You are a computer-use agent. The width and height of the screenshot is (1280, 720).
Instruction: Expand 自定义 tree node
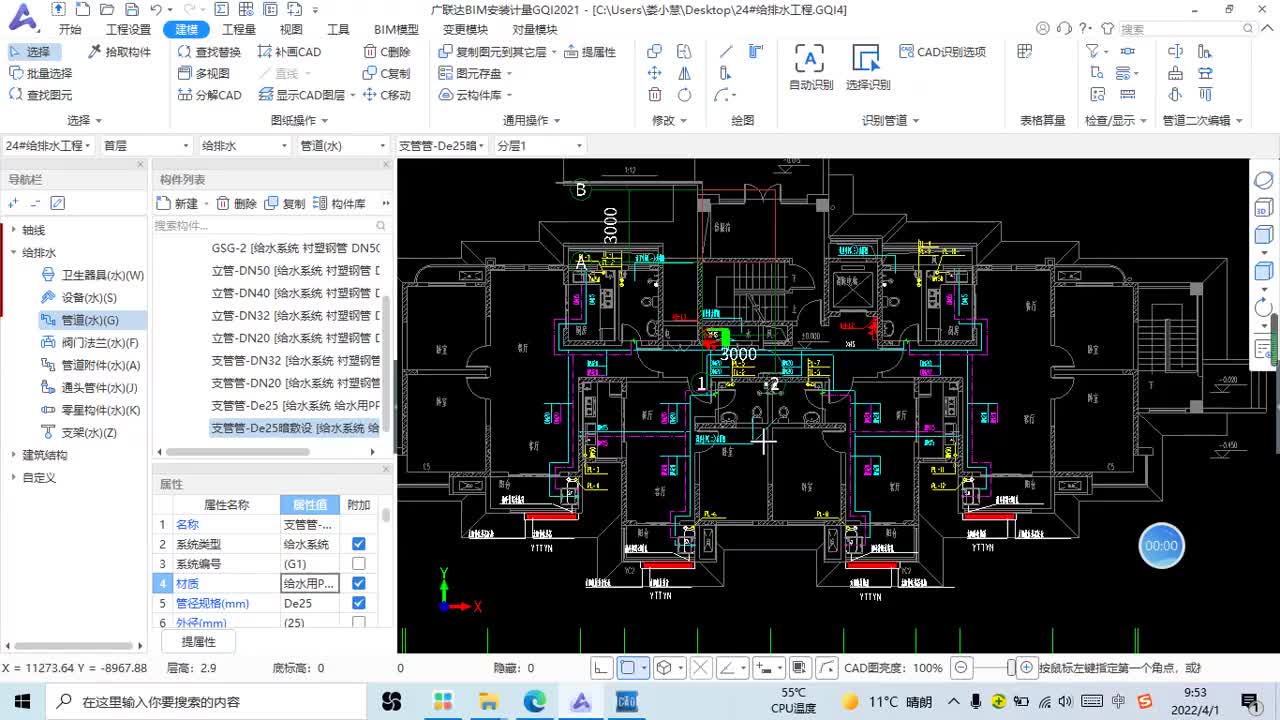13,477
